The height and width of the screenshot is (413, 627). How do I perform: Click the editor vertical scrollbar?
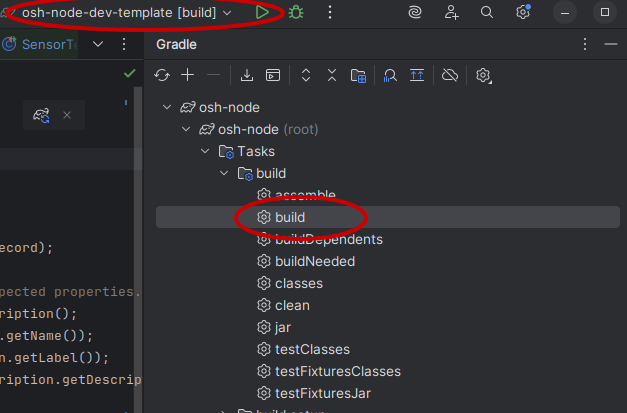click(138, 248)
